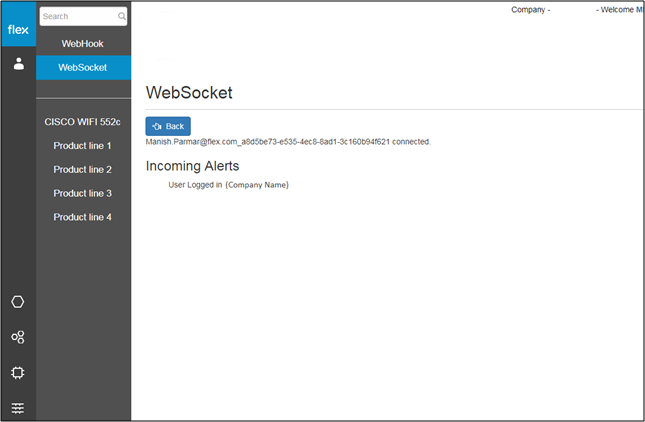
Task: Click the User Logged in alert
Action: [x=228, y=185]
